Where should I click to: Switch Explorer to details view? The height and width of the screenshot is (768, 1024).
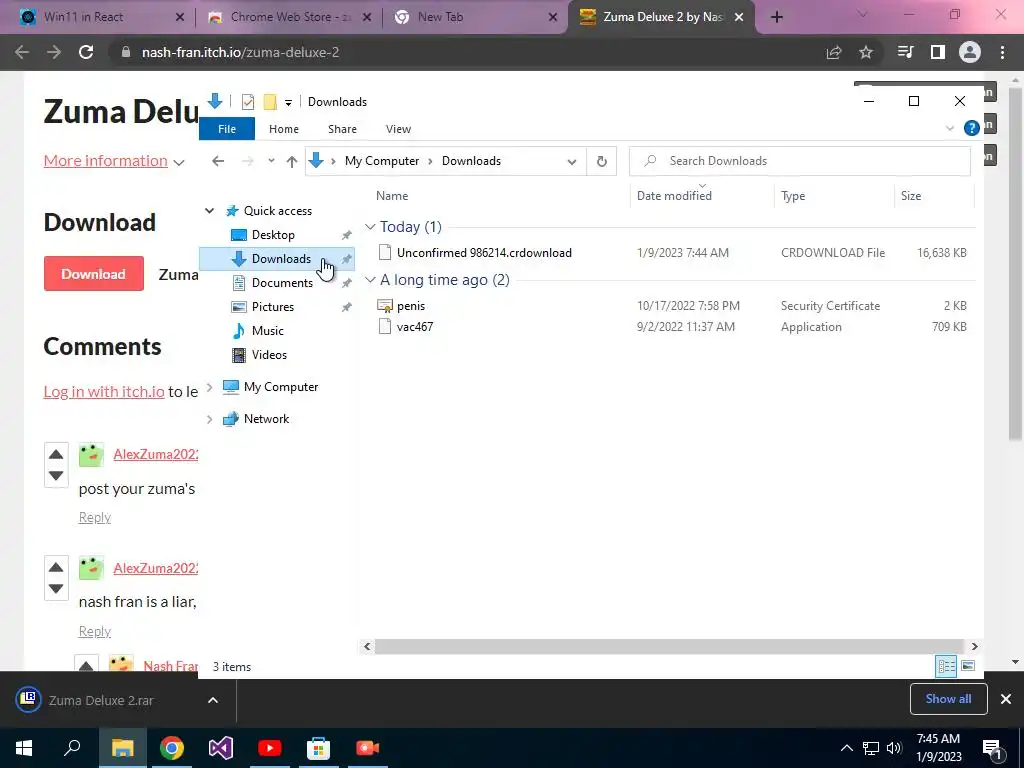coord(946,666)
